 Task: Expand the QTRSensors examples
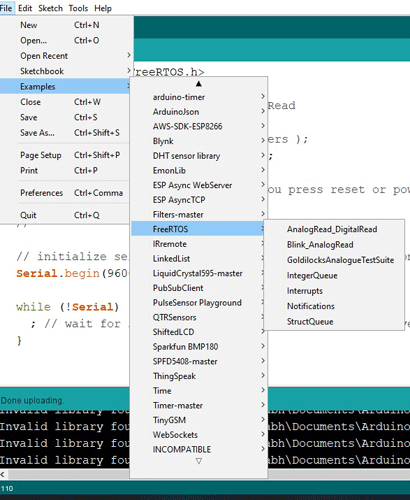[x=198, y=317]
